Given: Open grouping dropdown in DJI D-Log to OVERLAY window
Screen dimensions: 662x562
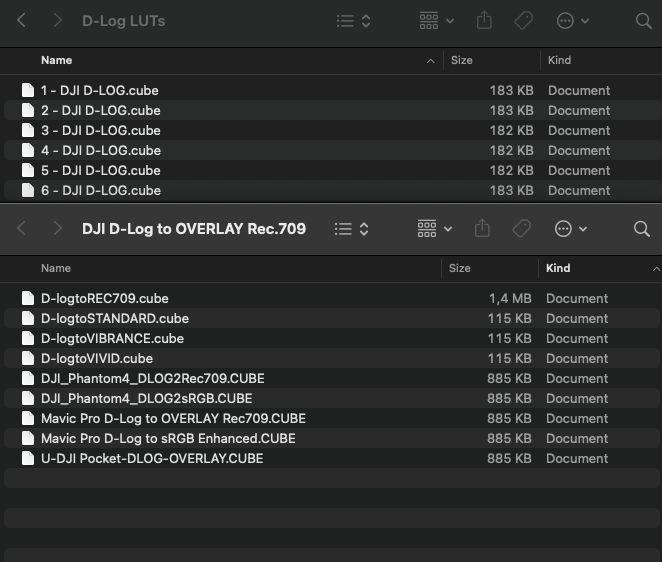Looking at the screenshot, I should tap(435, 229).
